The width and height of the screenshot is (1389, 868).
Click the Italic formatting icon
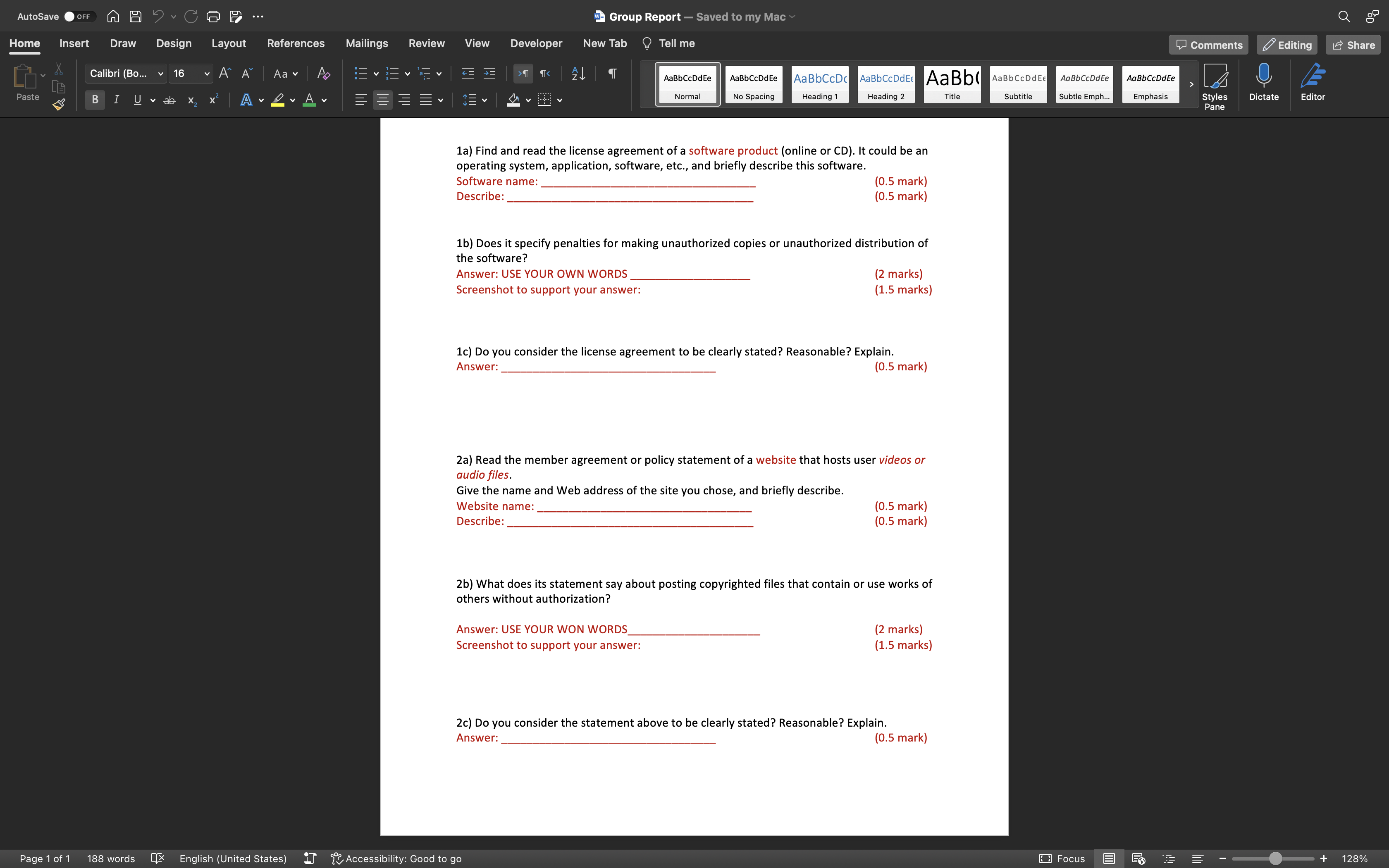116,100
